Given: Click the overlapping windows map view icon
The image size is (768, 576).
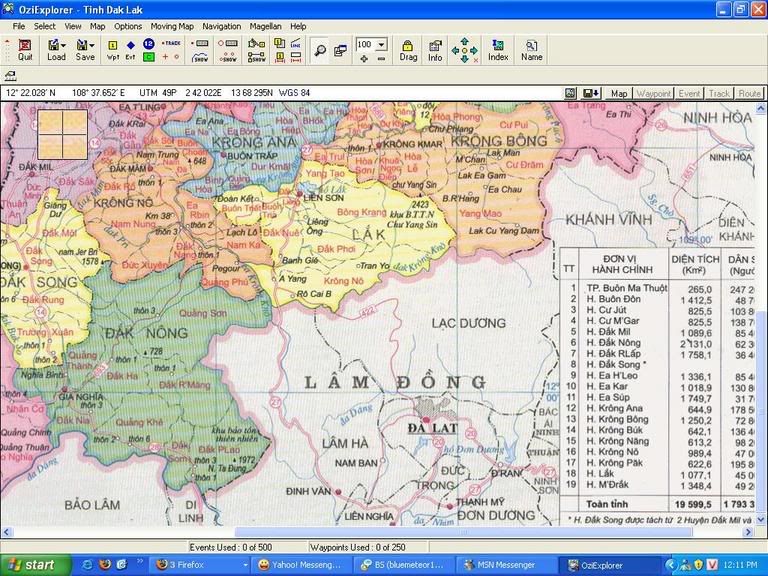Looking at the screenshot, I should point(340,50).
